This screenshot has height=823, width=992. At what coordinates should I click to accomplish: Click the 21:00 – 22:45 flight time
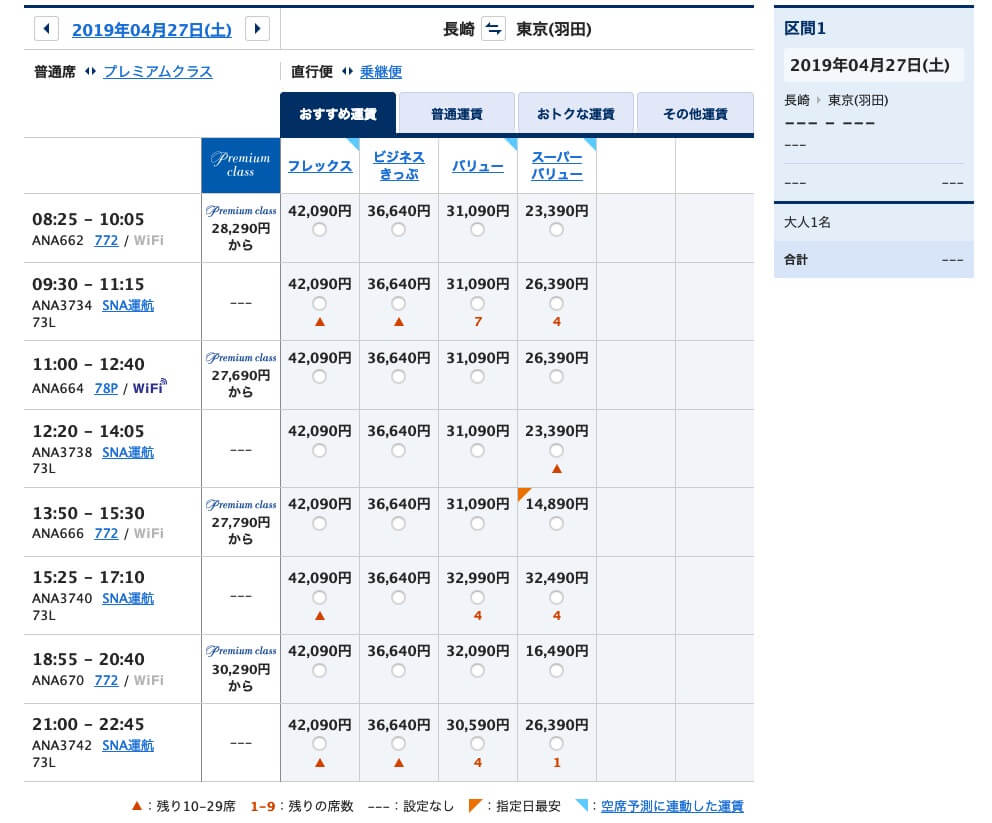point(88,724)
